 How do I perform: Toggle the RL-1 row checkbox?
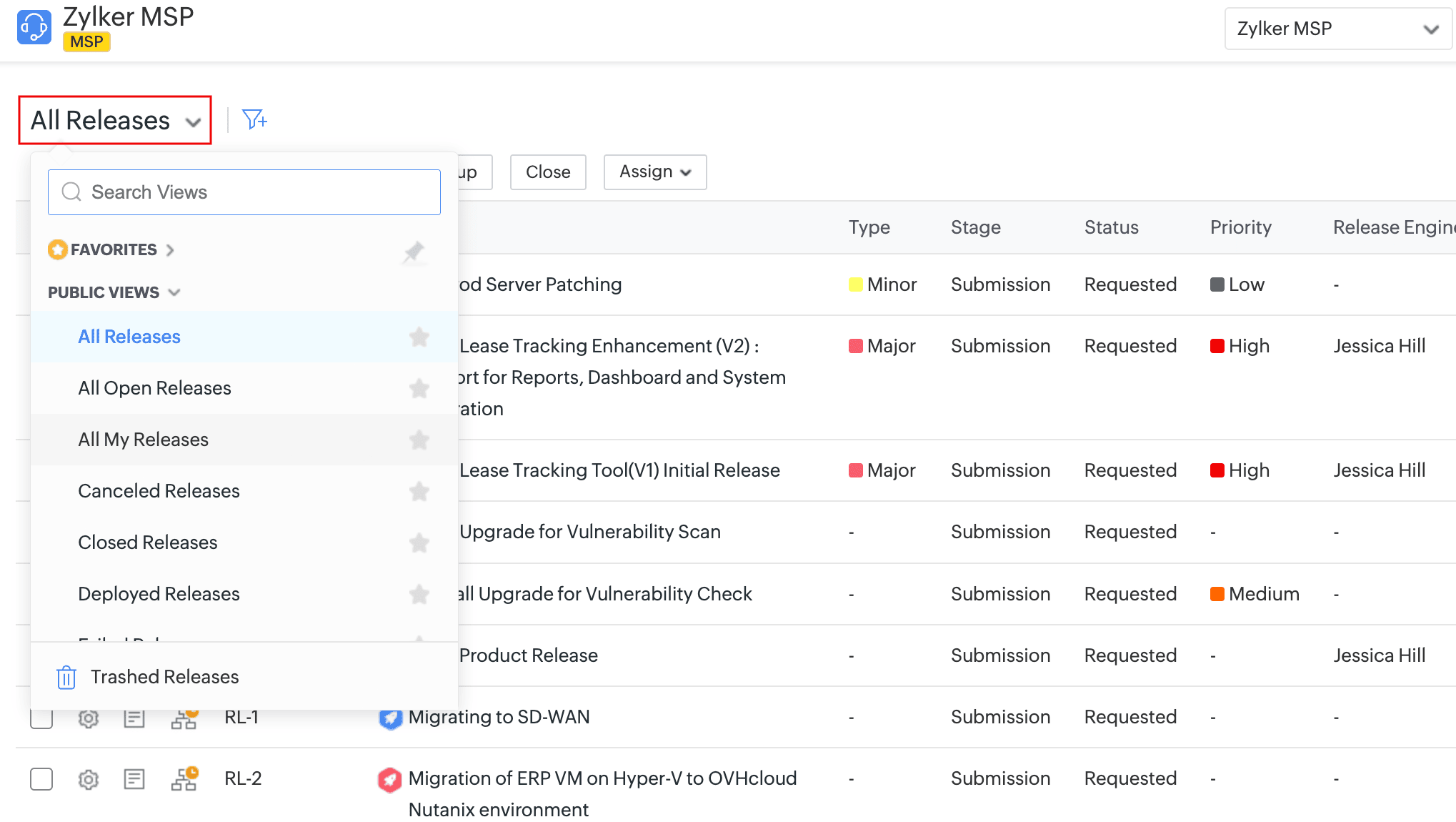click(41, 719)
